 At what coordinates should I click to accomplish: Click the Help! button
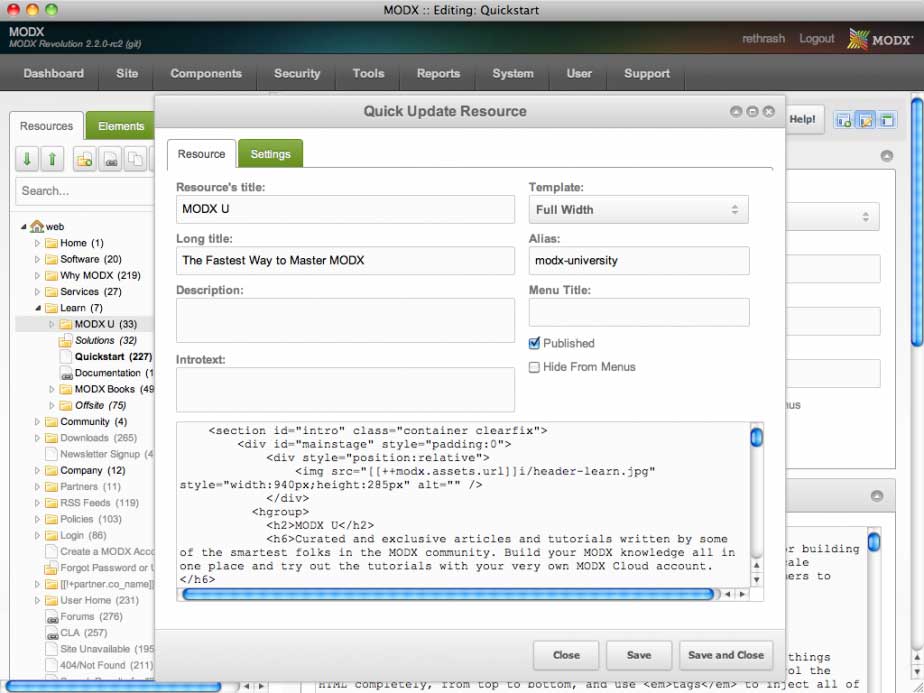(x=803, y=119)
